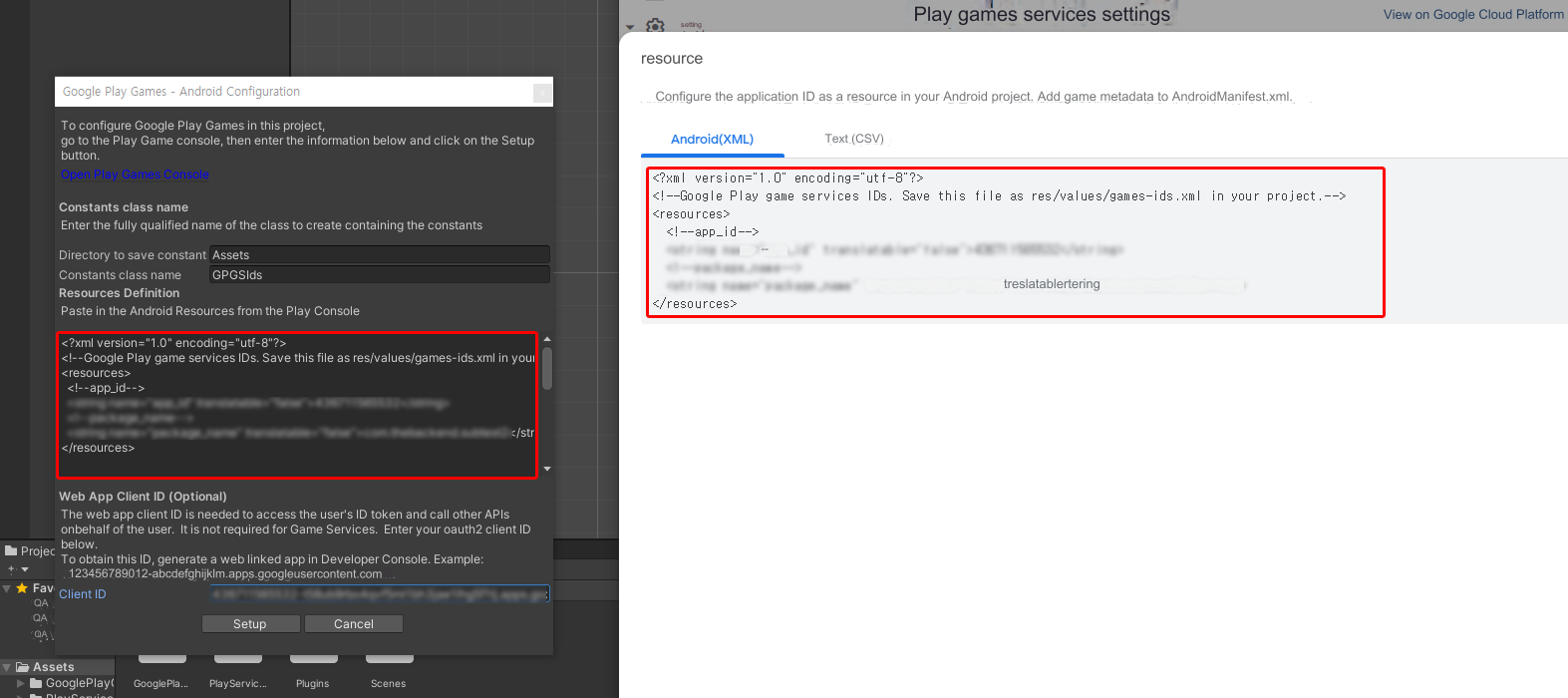Collapse Assets folder tree

(x=7, y=667)
